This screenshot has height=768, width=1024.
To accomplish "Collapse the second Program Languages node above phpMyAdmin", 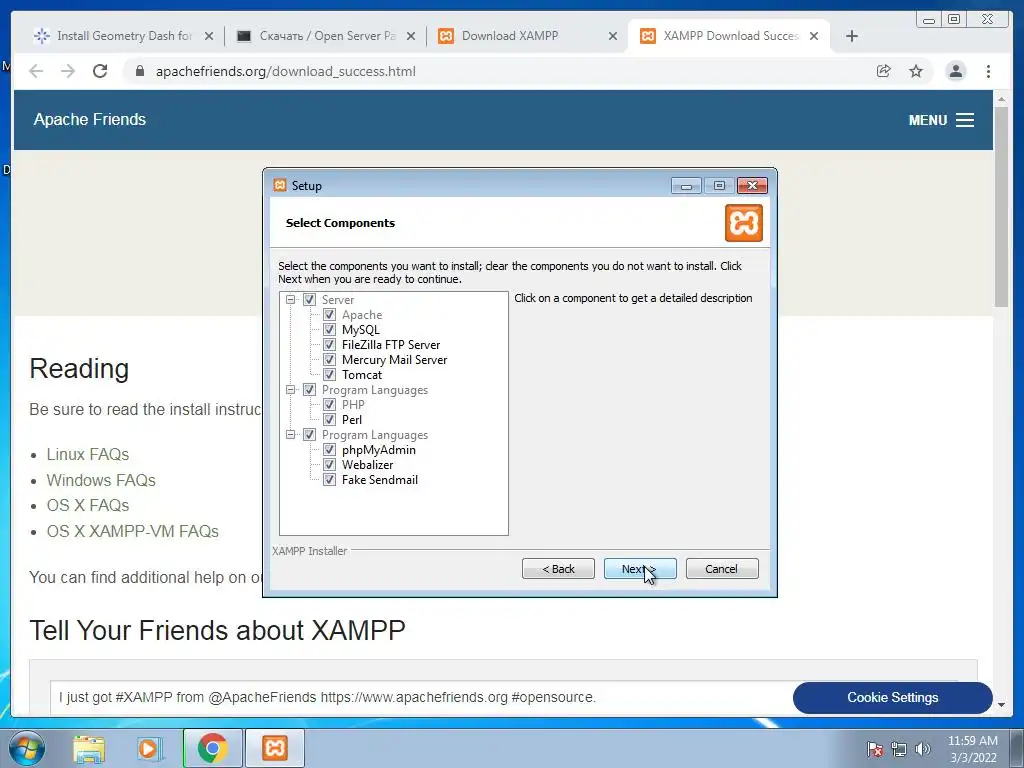I will pos(291,435).
